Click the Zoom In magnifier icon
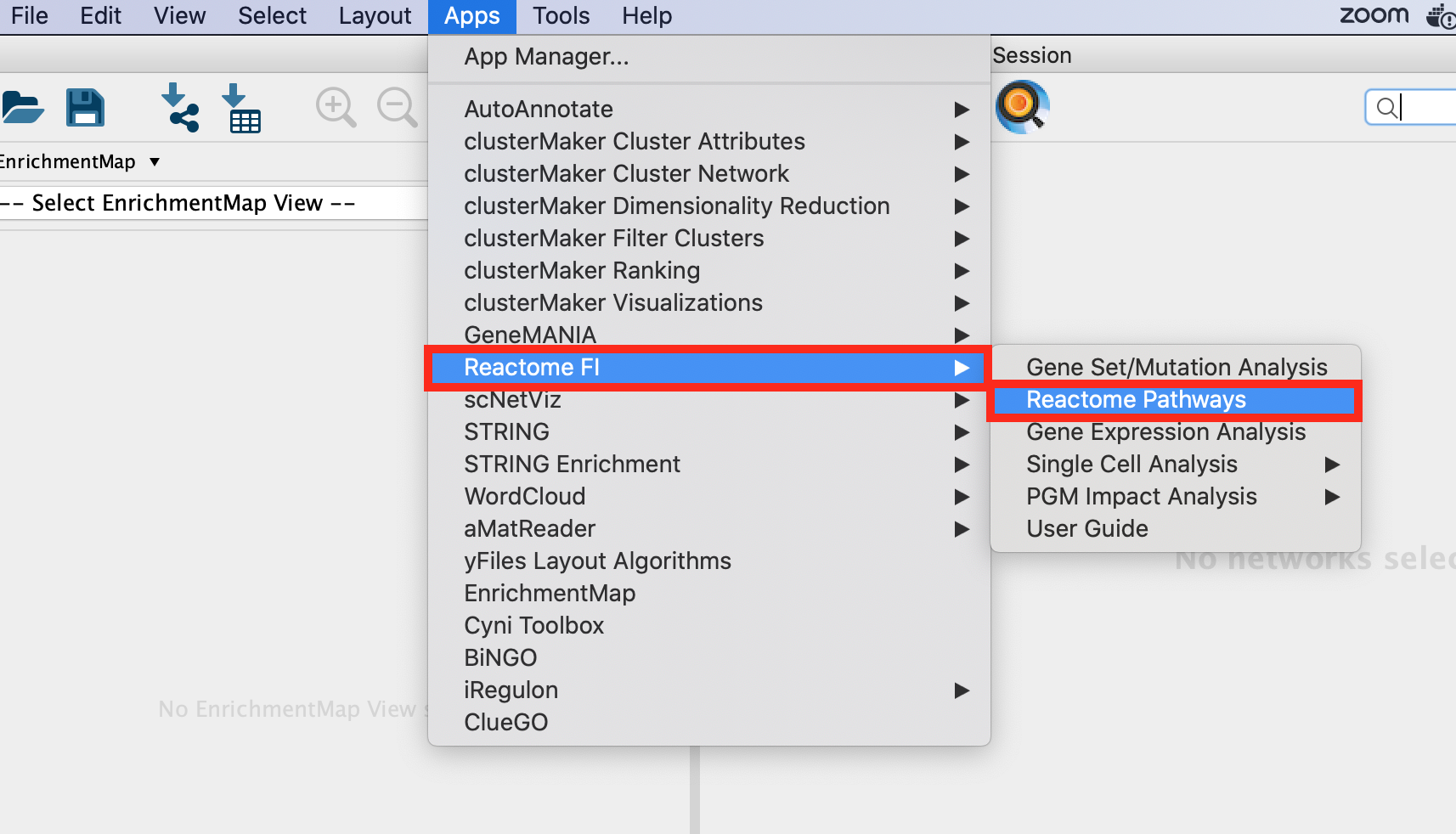Screen dimensions: 1456x834 (x=336, y=108)
